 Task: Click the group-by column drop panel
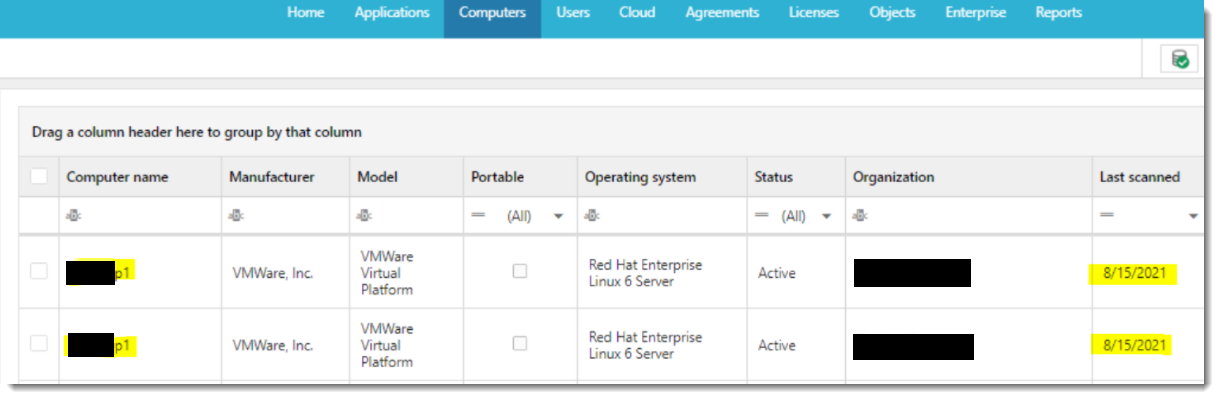coord(611,132)
